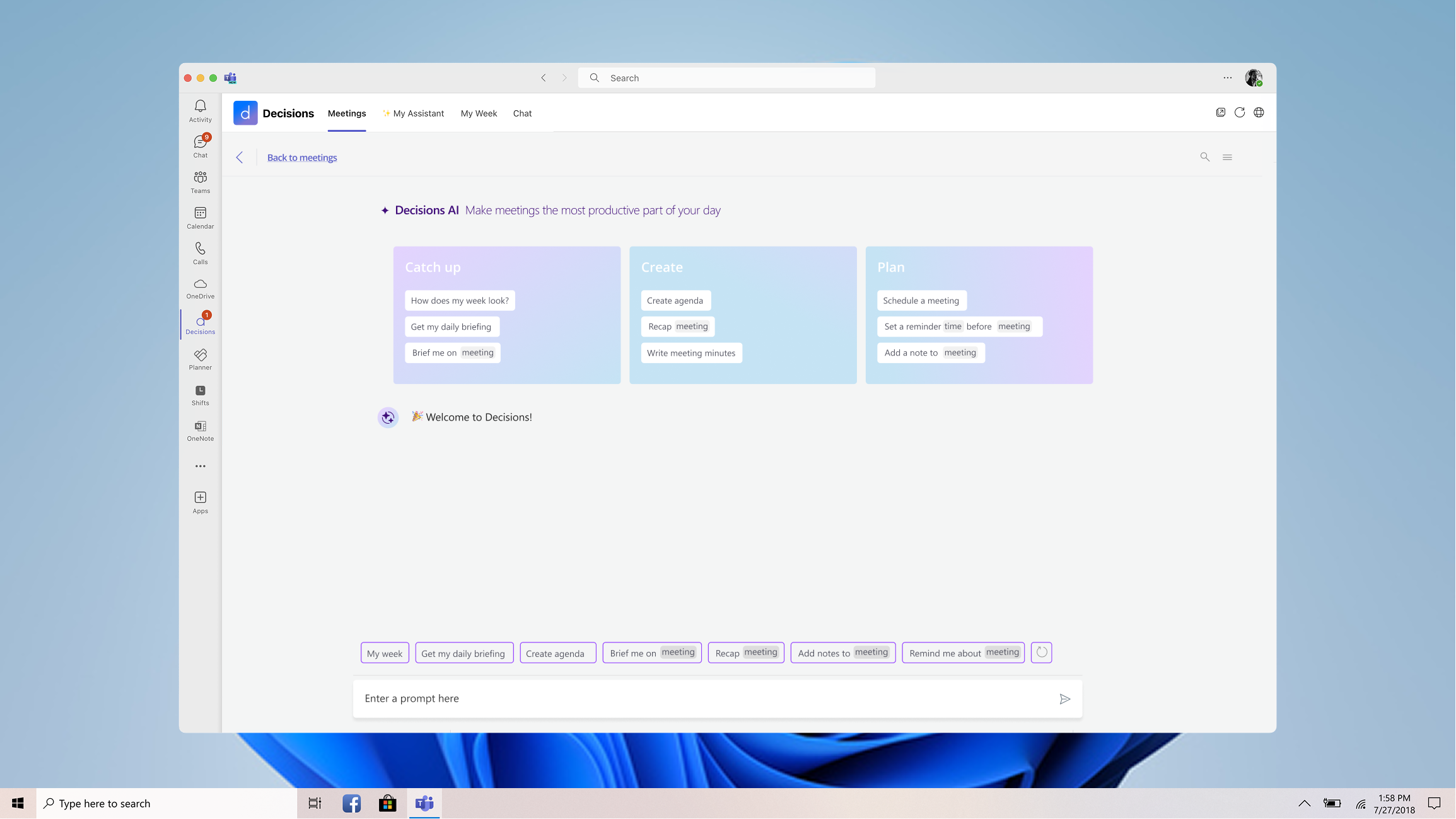Click the send prompt arrow icon
The height and width of the screenshot is (819, 1456).
tap(1064, 699)
